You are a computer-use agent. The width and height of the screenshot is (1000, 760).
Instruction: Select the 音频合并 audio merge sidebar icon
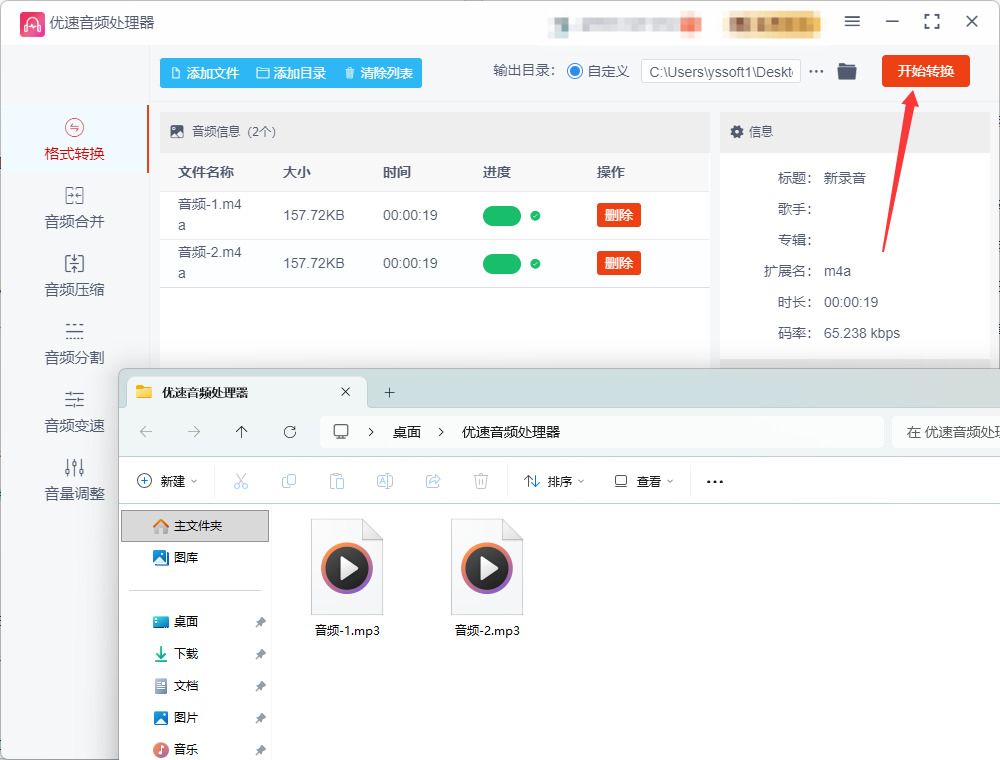[74, 207]
